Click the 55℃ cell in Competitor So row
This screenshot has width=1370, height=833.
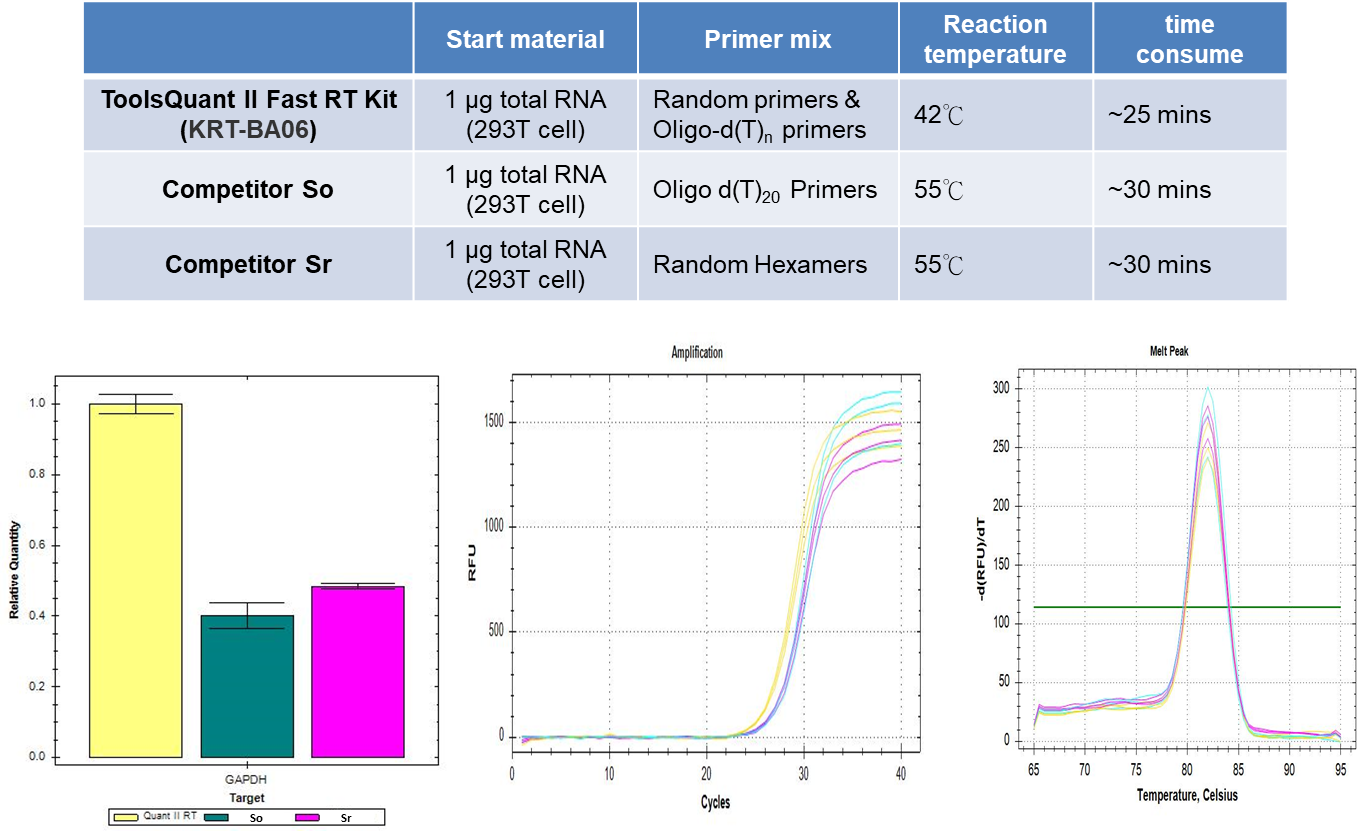pos(995,189)
